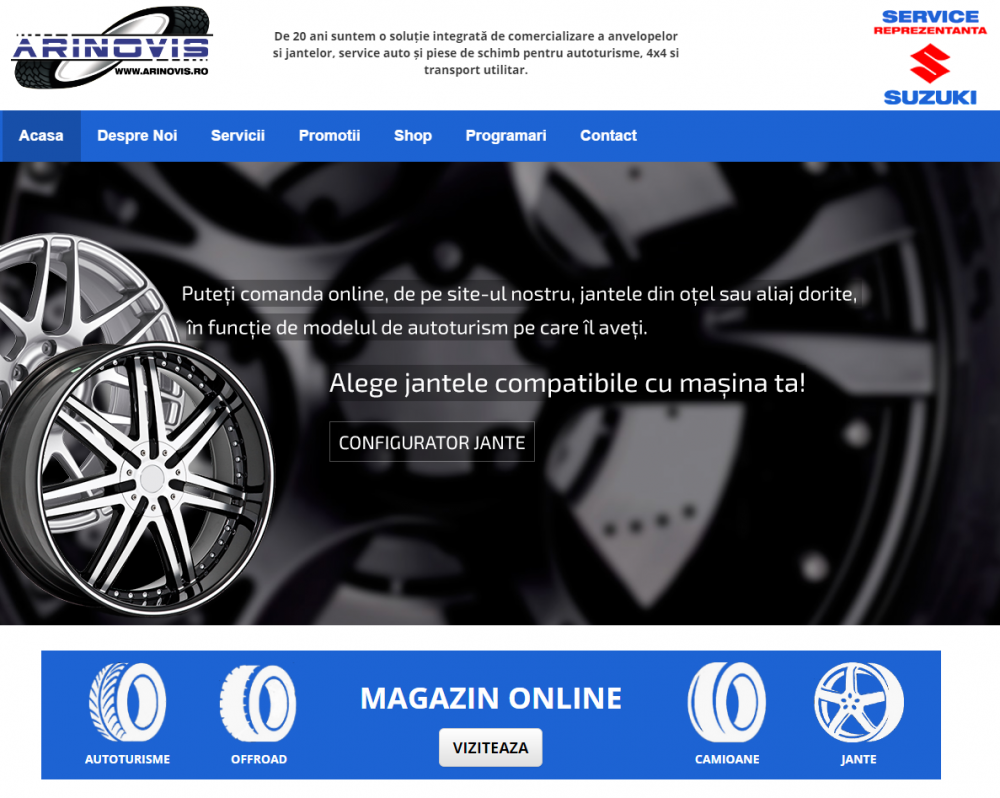Image resolution: width=1000 pixels, height=798 pixels.
Task: Click the Autoturisme text label
Action: point(127,759)
